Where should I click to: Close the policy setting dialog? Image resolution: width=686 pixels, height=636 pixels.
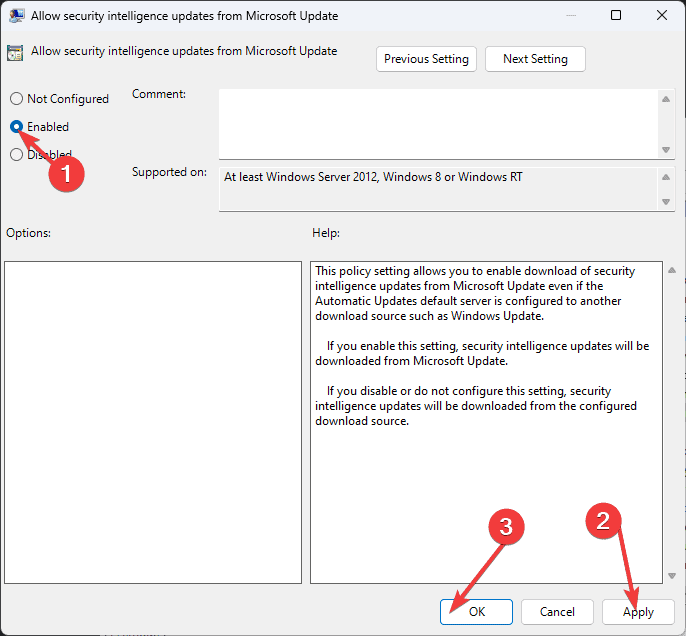pyautogui.click(x=662, y=15)
